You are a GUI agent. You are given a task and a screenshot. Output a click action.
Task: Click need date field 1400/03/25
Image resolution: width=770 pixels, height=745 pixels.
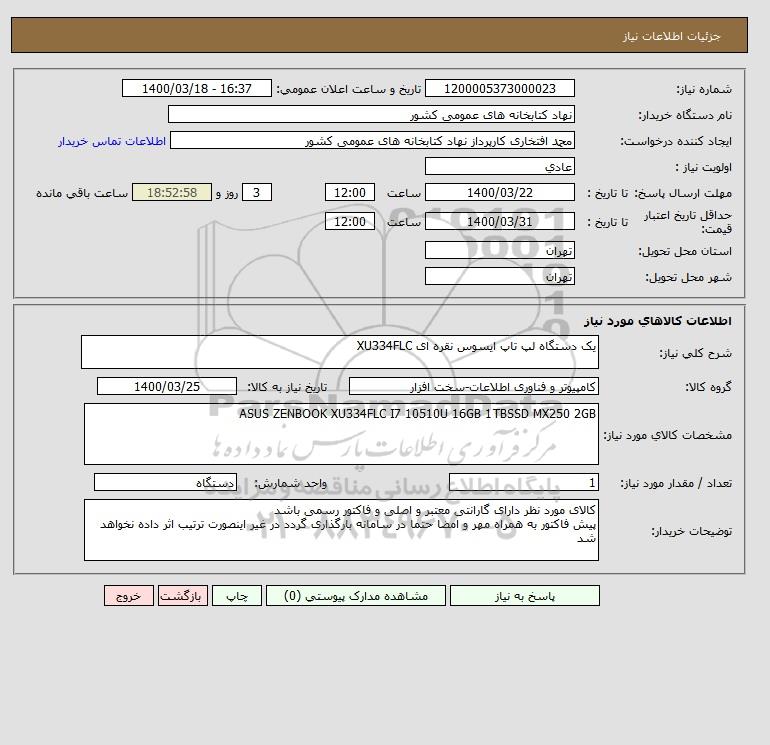pos(167,386)
